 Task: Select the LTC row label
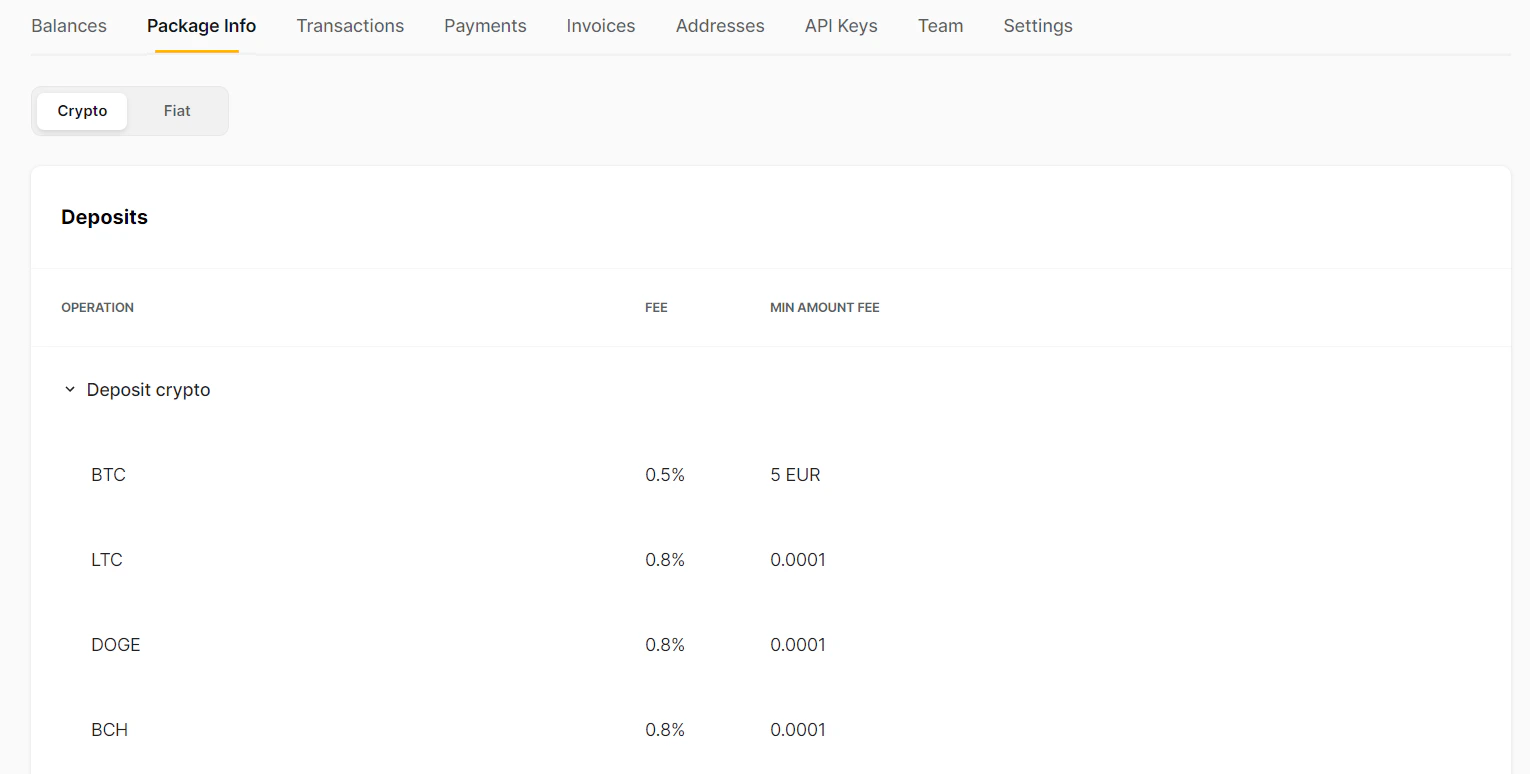click(106, 560)
